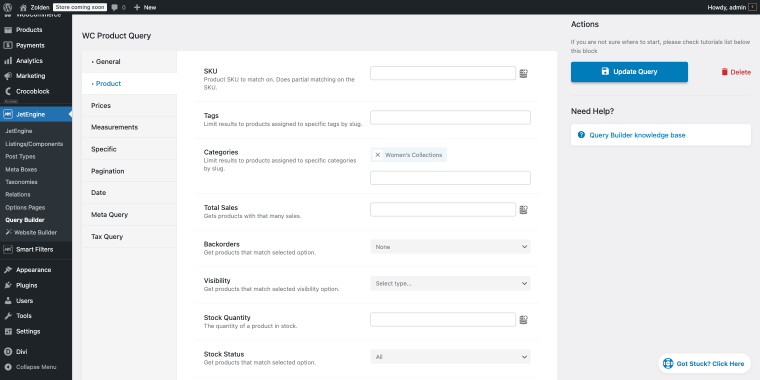760x380 pixels.
Task: Click the lifebuoy Got Stuck icon
Action: pos(668,363)
